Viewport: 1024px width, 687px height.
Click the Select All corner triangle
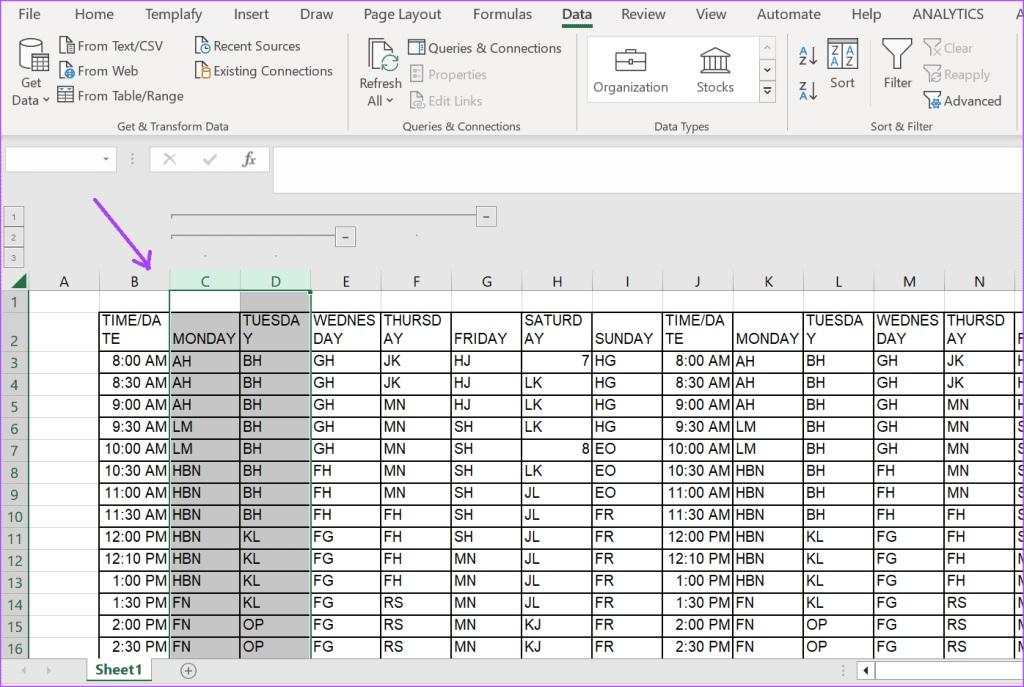point(19,281)
